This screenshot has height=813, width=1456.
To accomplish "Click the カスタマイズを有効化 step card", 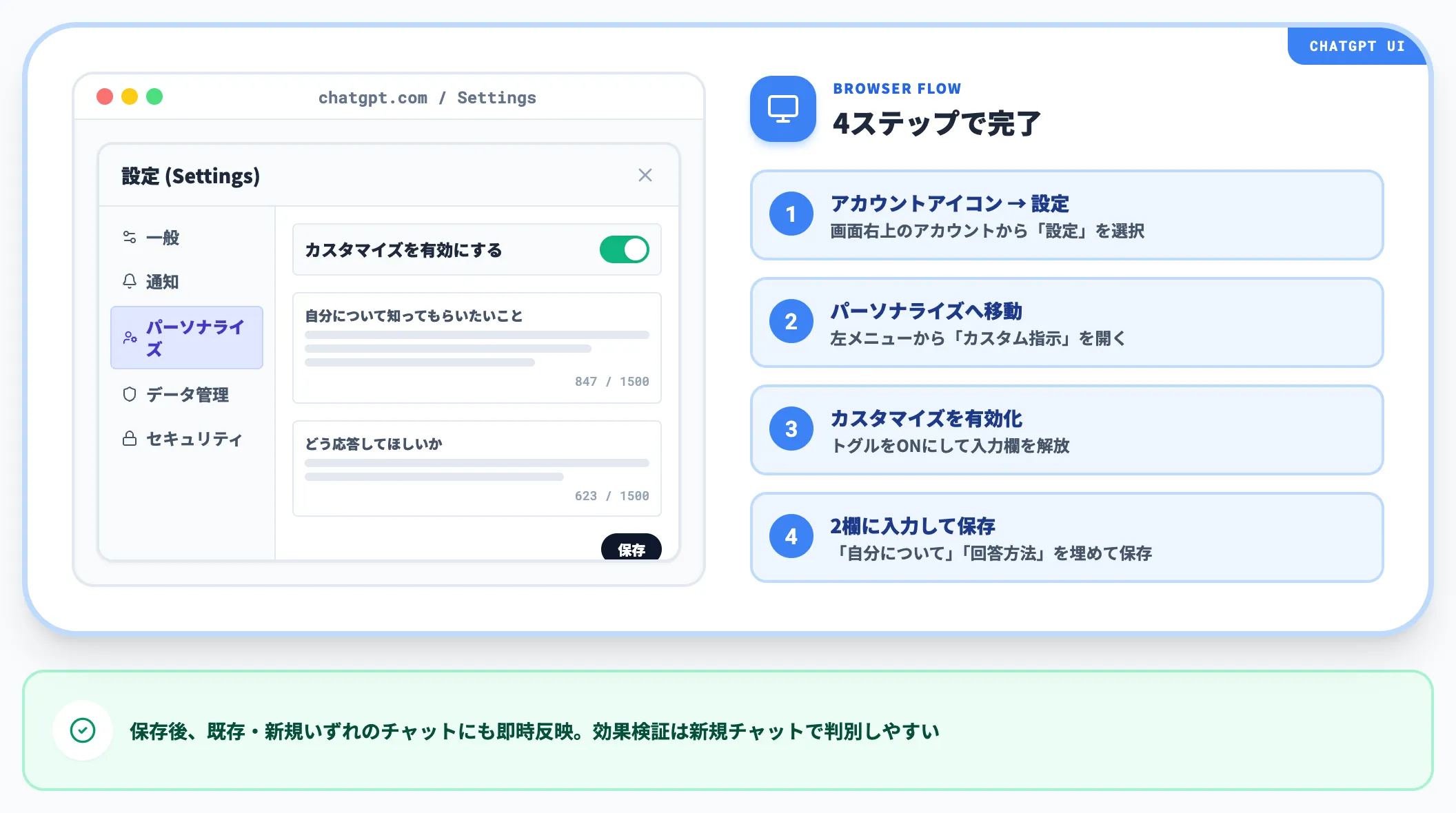I will pos(1066,430).
